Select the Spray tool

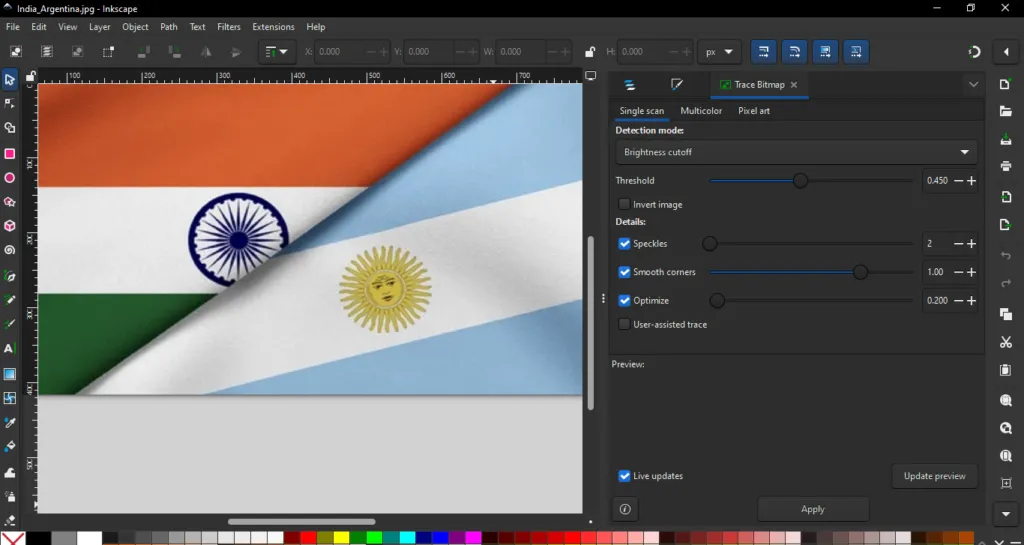pos(9,496)
